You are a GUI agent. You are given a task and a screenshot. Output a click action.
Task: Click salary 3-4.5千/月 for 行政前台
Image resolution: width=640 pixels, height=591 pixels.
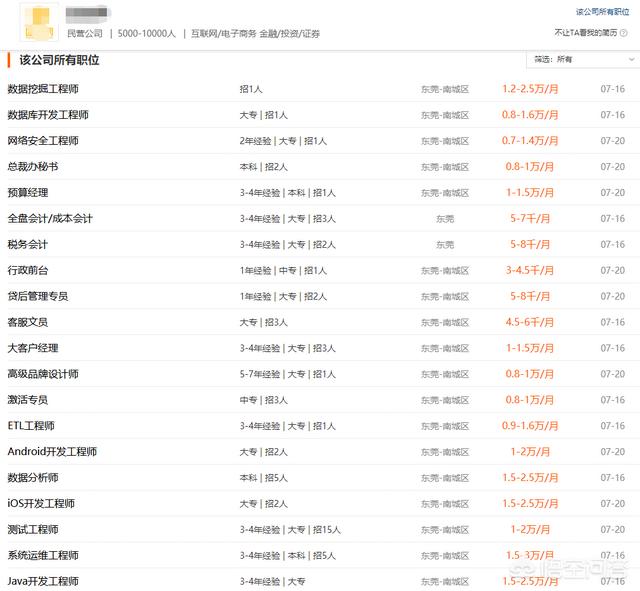point(530,270)
